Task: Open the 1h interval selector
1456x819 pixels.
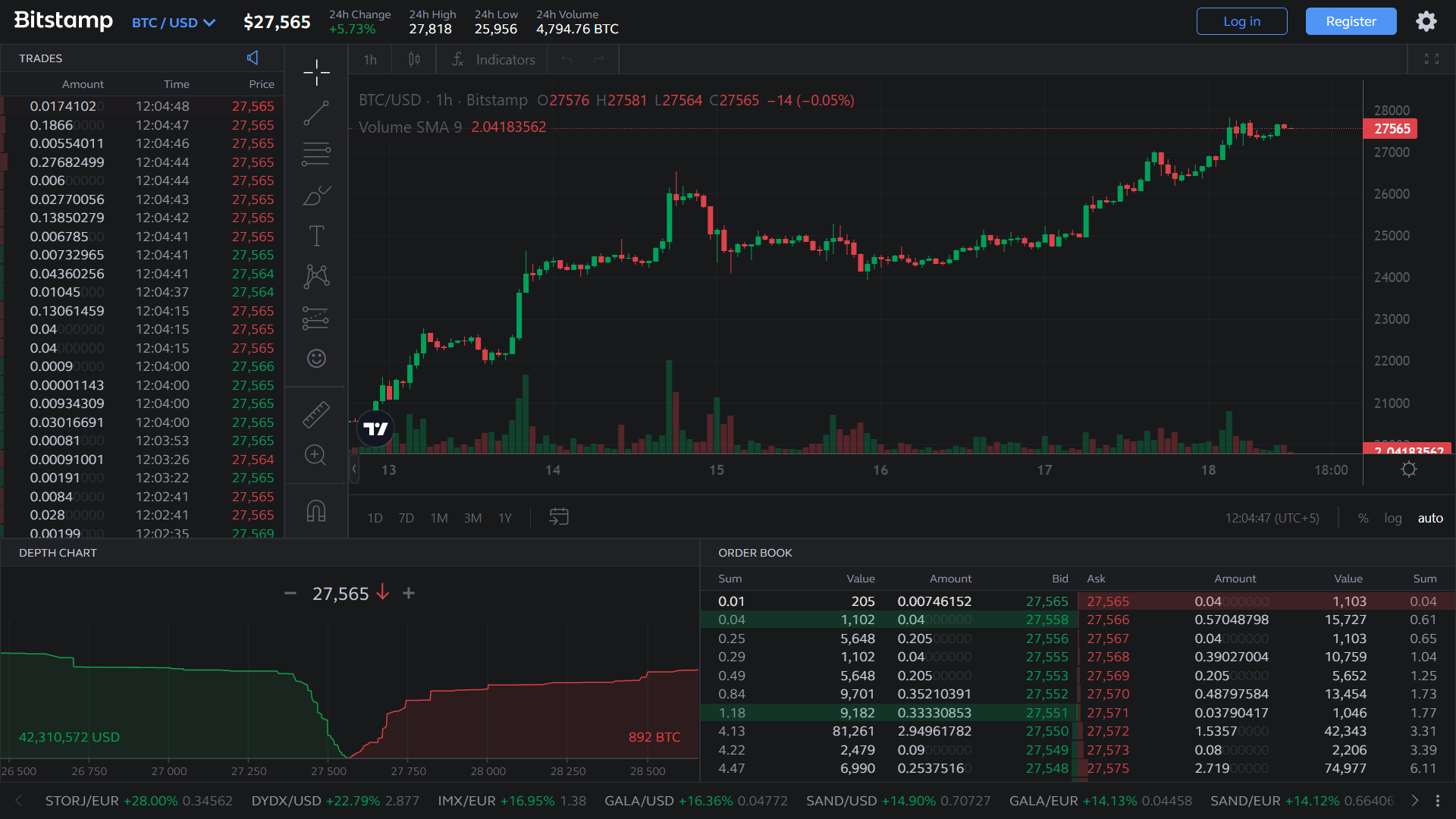Action: 370,59
